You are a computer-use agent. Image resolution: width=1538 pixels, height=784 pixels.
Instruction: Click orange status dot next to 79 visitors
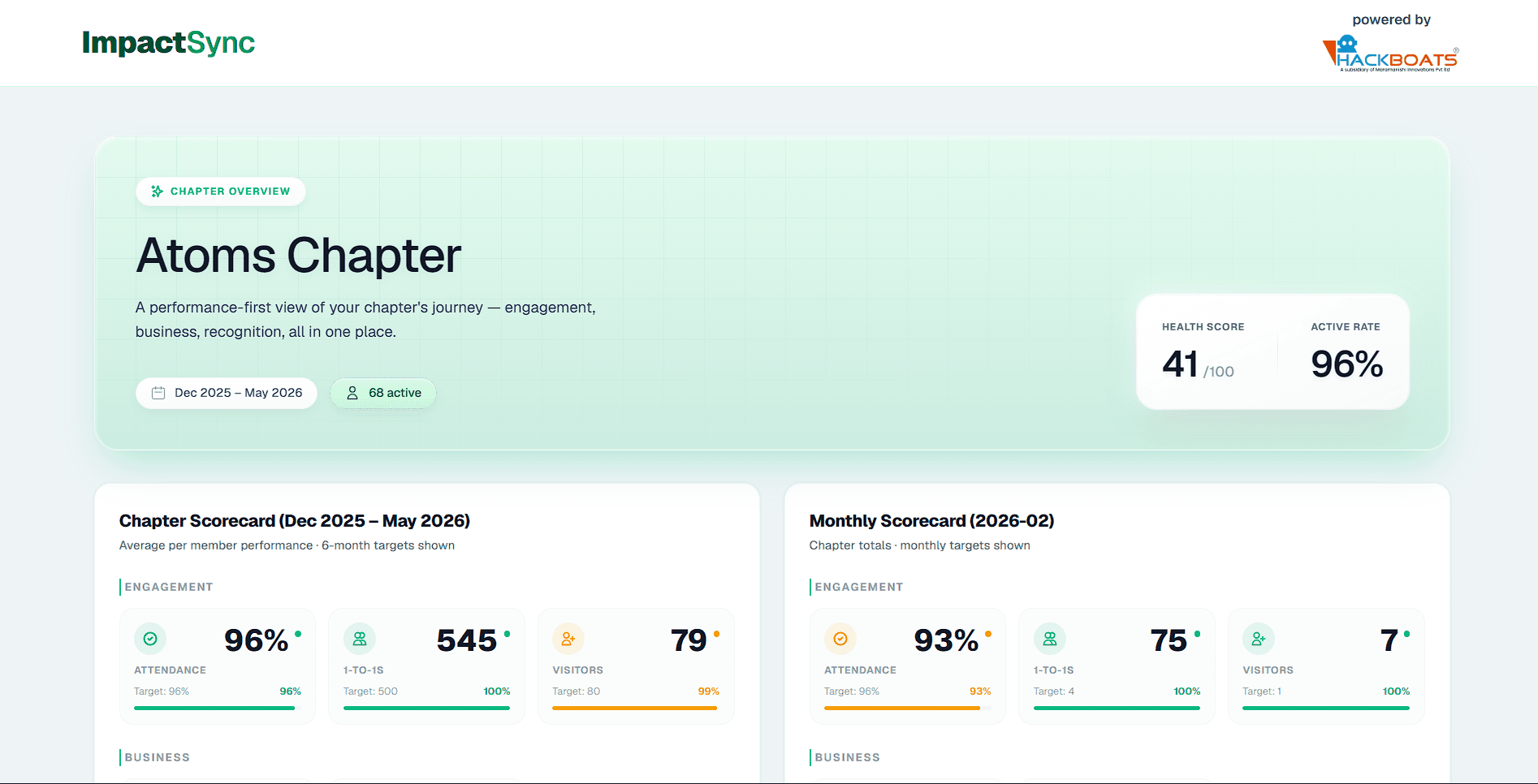tap(716, 634)
